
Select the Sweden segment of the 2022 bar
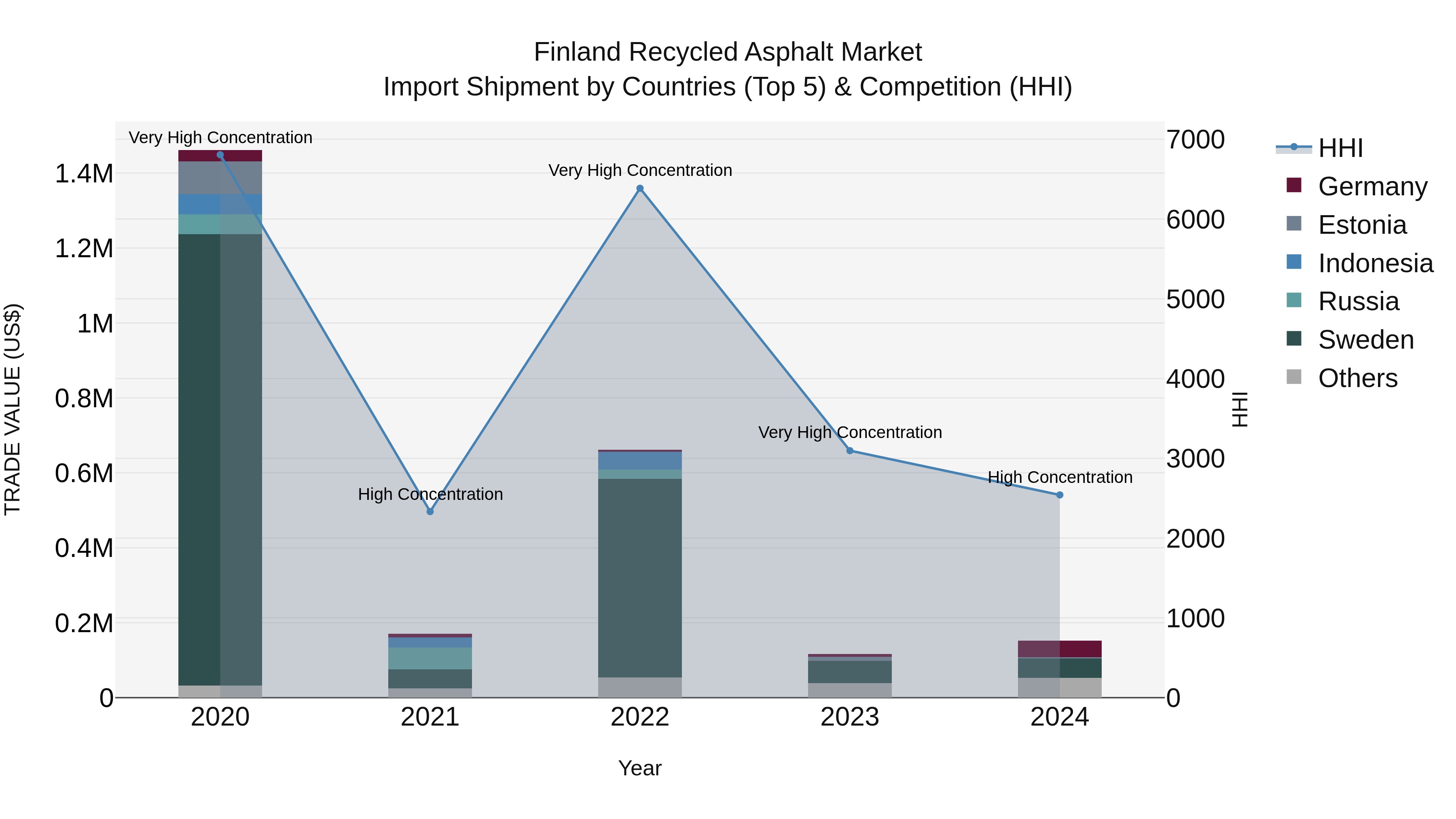[640, 578]
